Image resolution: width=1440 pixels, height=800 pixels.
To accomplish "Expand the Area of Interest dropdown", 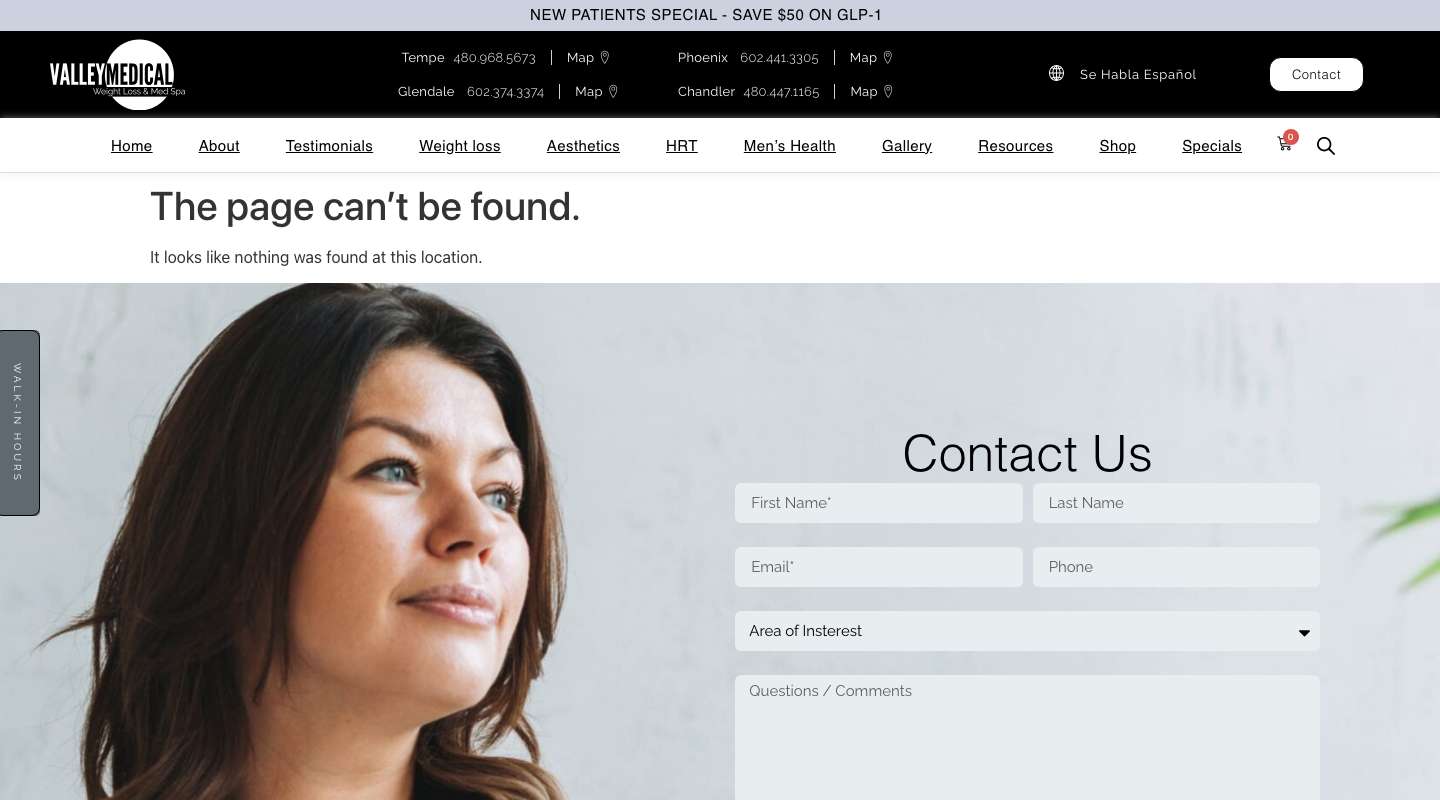I will [1027, 631].
